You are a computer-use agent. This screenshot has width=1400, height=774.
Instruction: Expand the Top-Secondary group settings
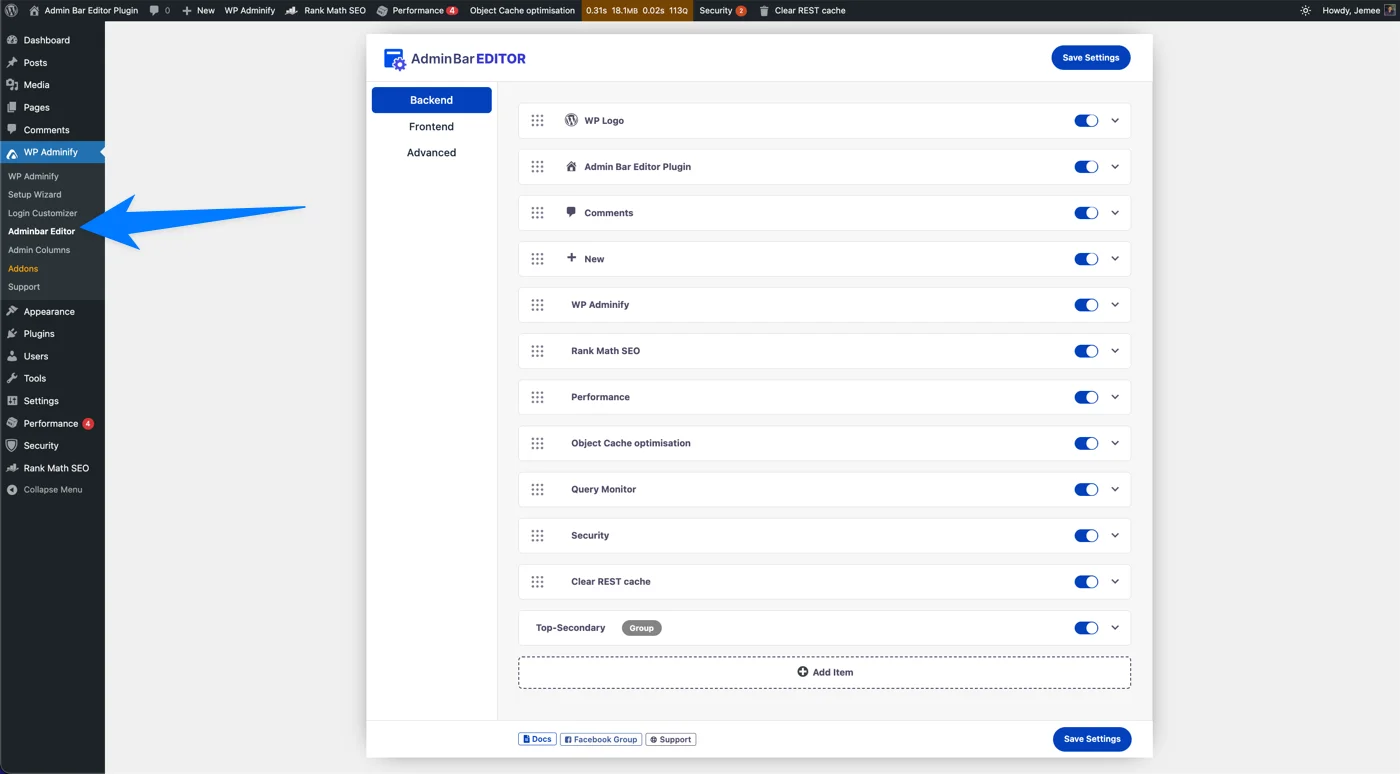tap(1114, 627)
